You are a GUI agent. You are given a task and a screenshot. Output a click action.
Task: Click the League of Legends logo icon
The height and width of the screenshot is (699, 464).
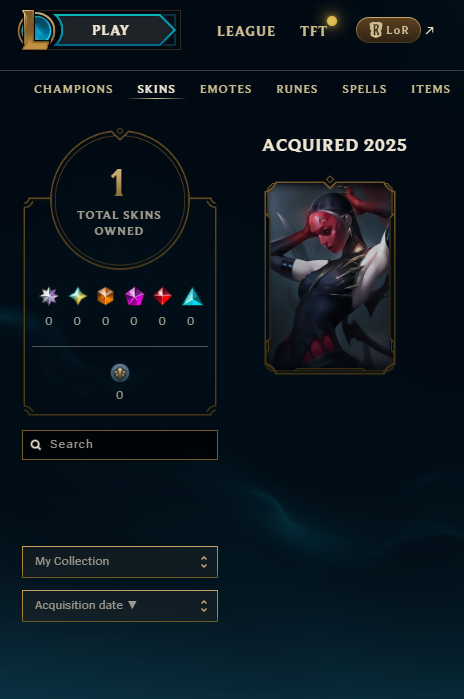36,30
